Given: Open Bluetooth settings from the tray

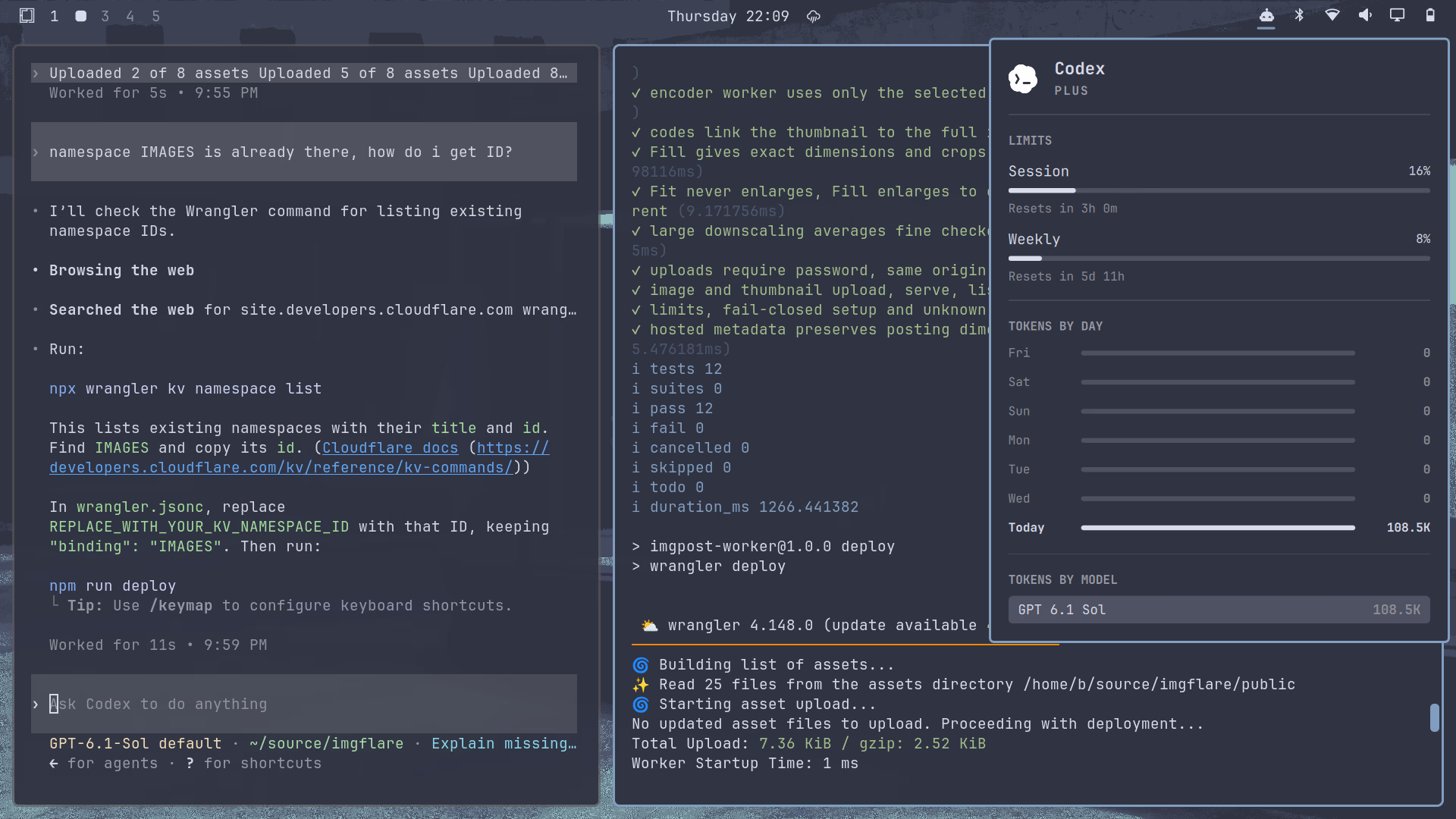Looking at the screenshot, I should (1299, 15).
